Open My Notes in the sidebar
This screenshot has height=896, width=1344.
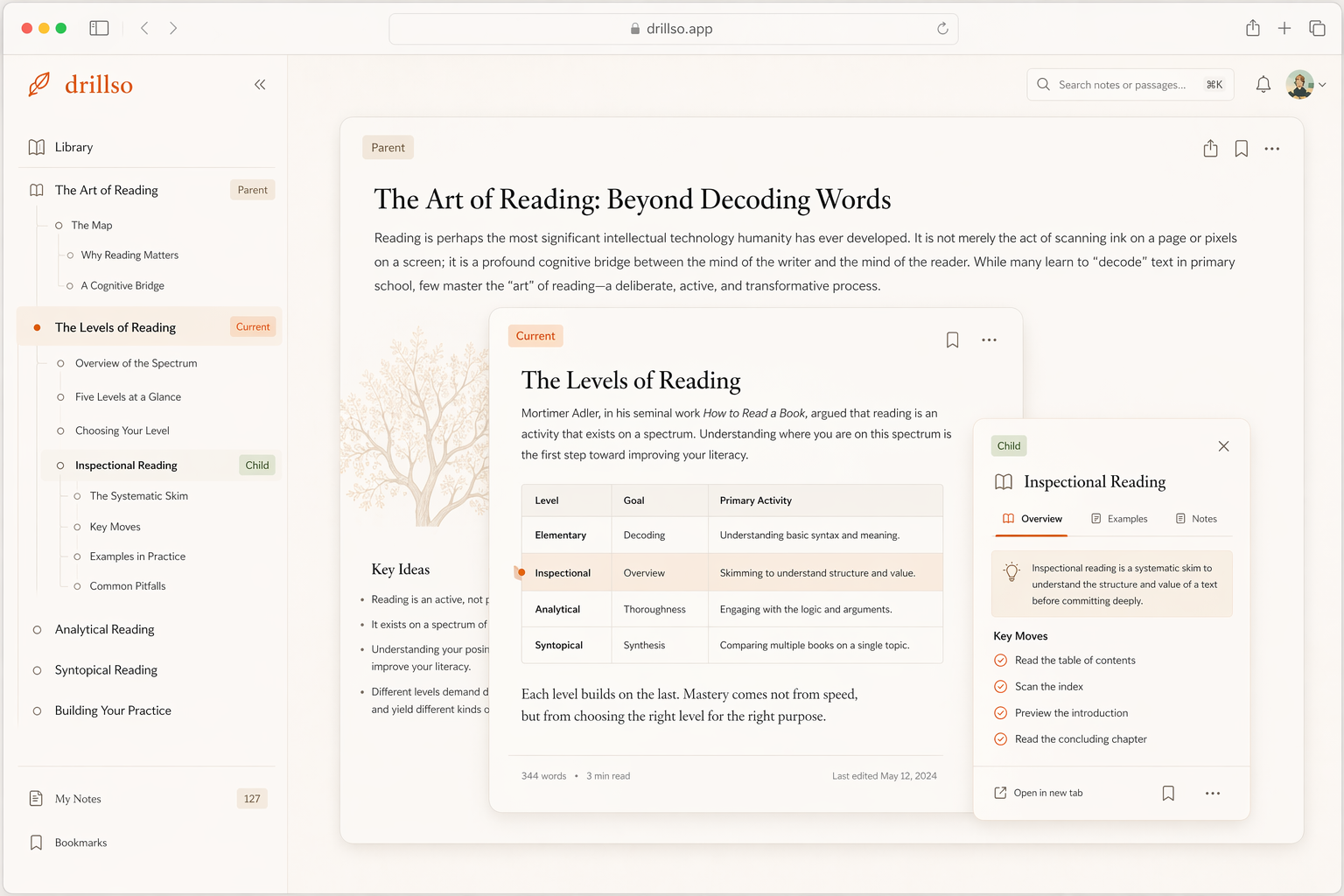(78, 799)
